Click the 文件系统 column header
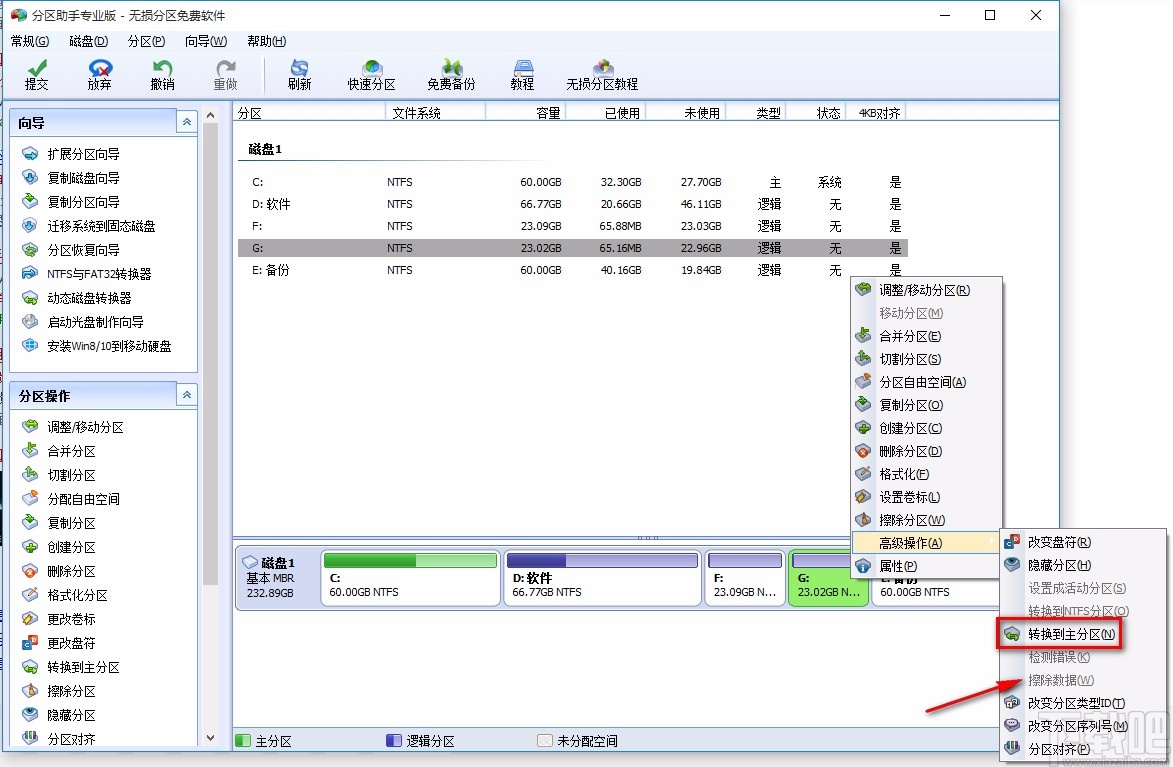The image size is (1173, 767). [435, 113]
